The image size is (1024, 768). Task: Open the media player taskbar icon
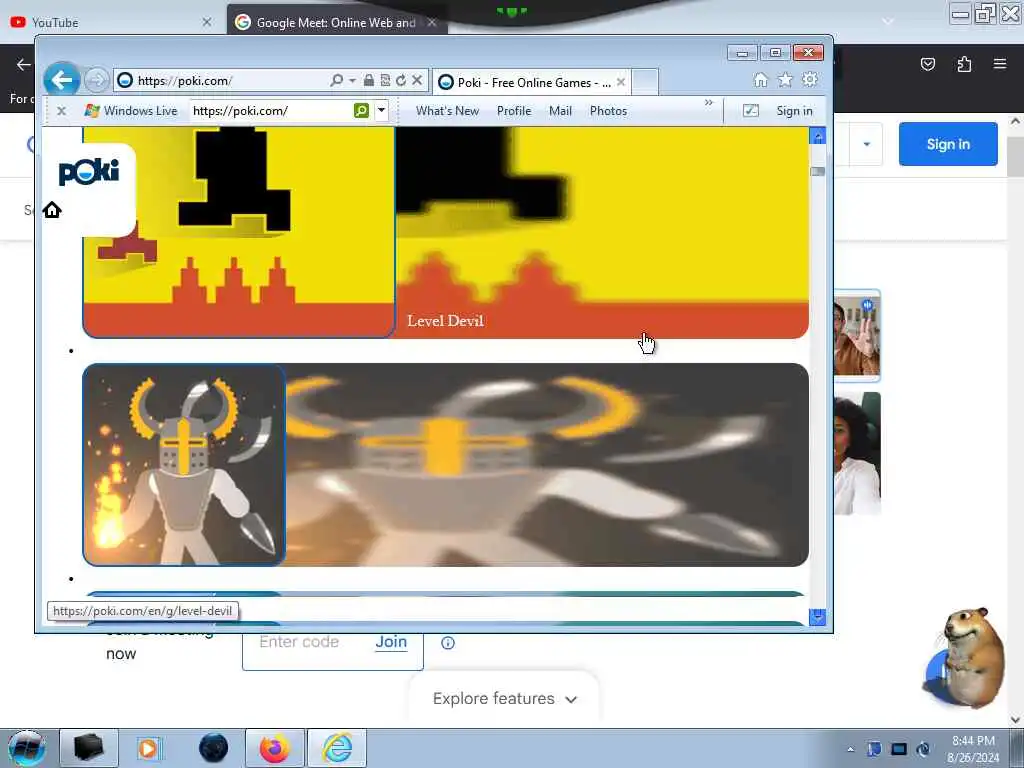[149, 748]
